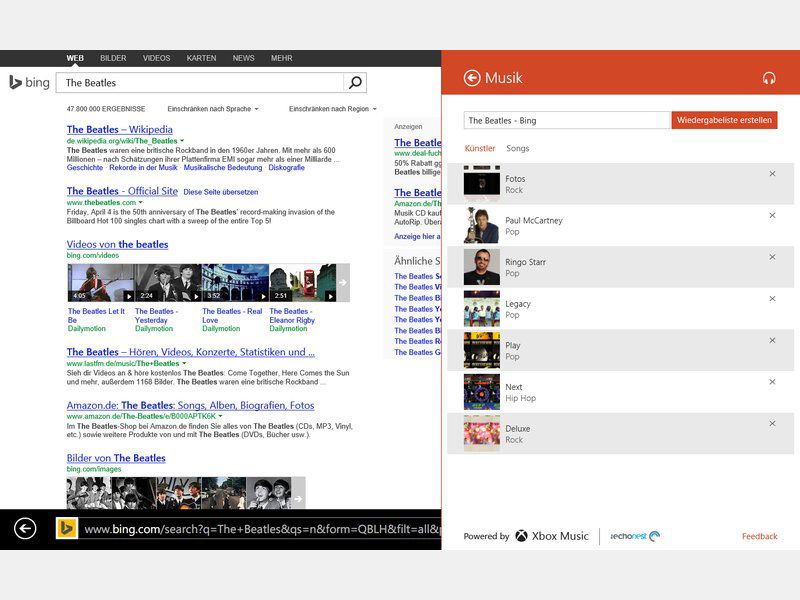Image resolution: width=800 pixels, height=600 pixels.
Task: Click the Diskografie sublink
Action: pyautogui.click(x=286, y=167)
